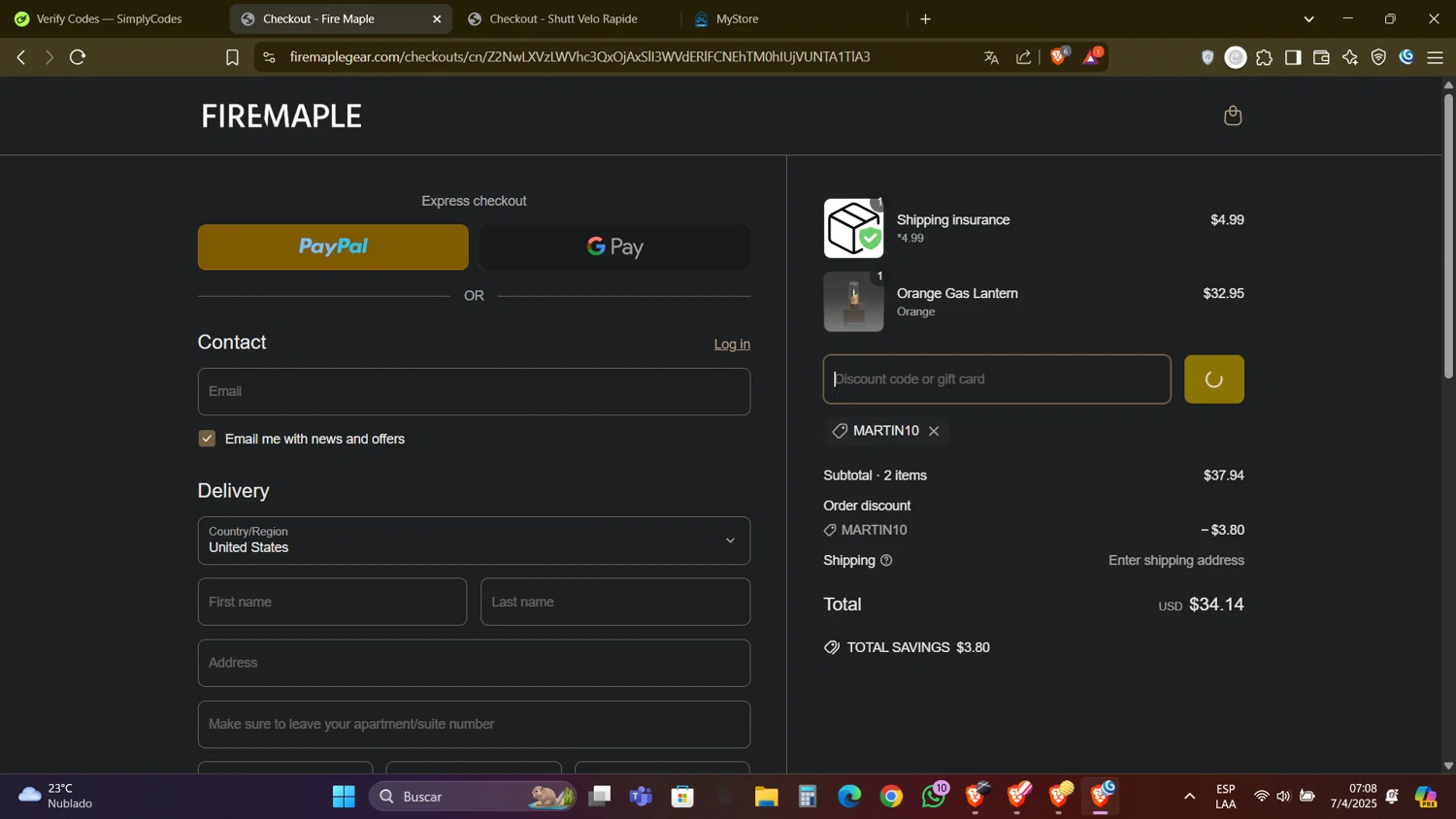
Task: Open the Country/Region dropdown
Action: (474, 541)
